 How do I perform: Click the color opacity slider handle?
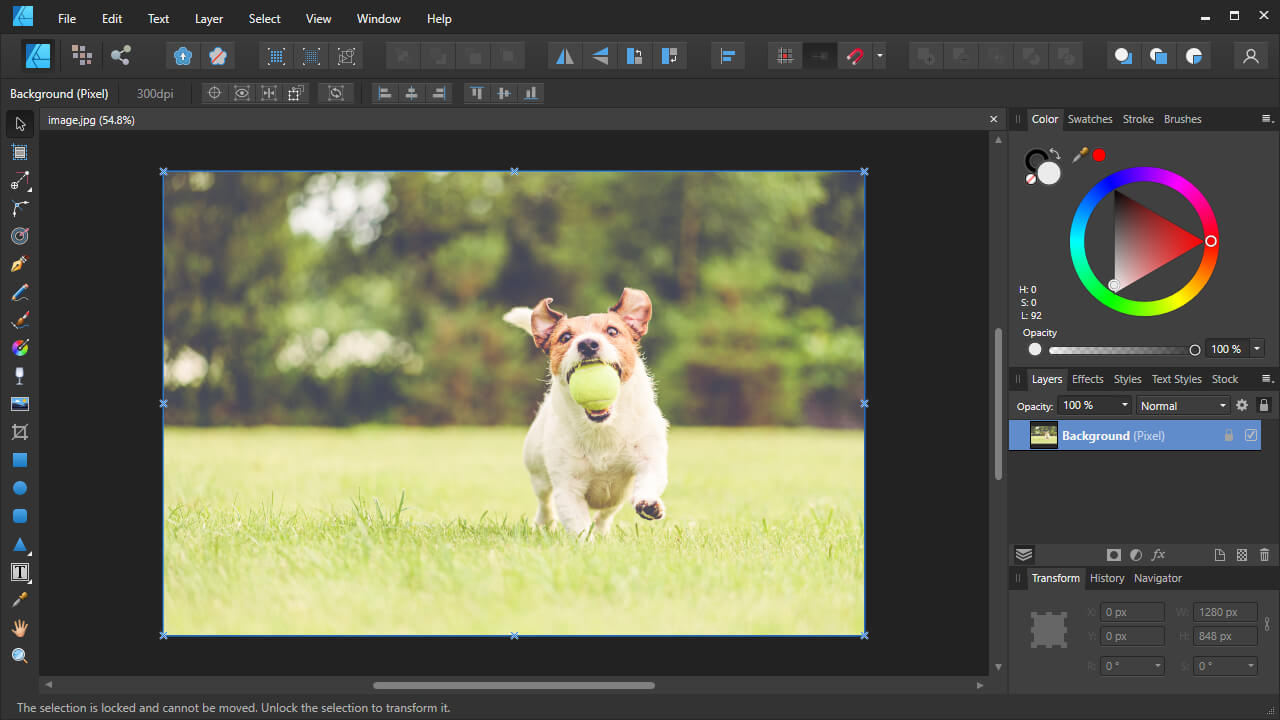click(1194, 350)
